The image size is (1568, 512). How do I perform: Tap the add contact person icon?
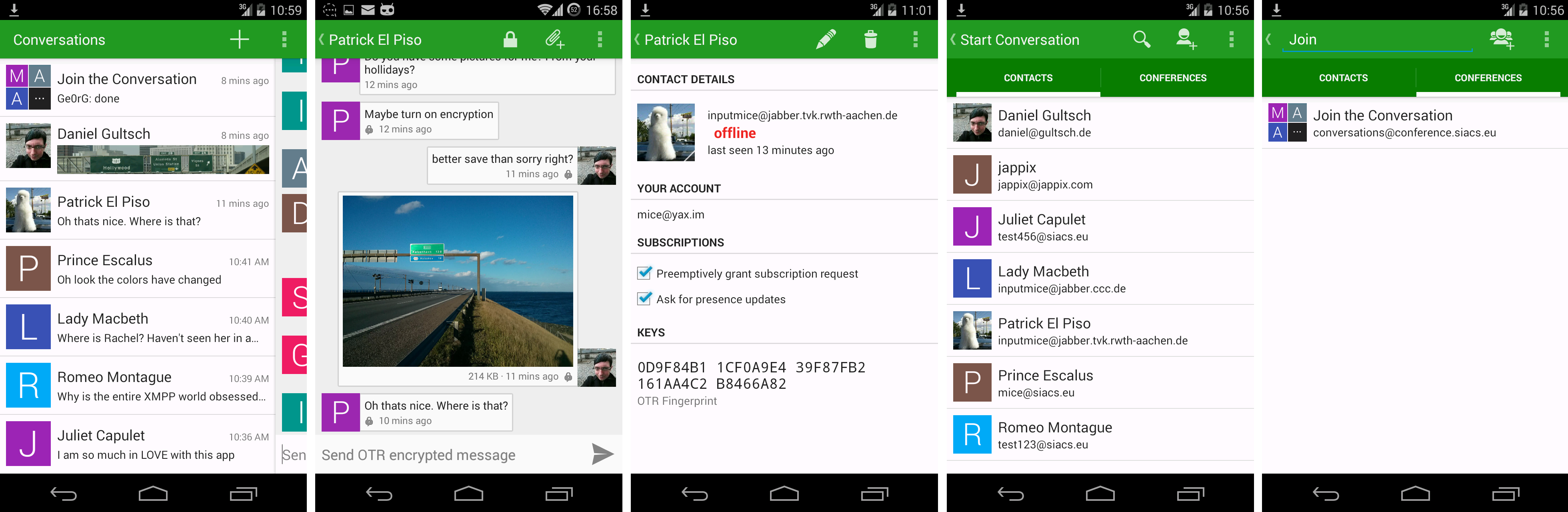click(x=1186, y=40)
